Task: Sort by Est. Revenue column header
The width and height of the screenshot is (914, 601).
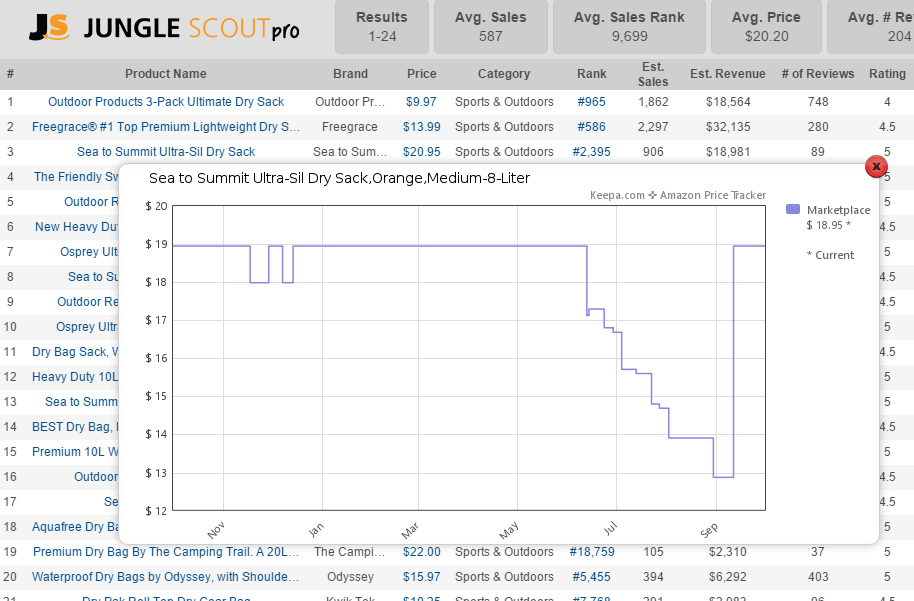Action: coord(727,74)
